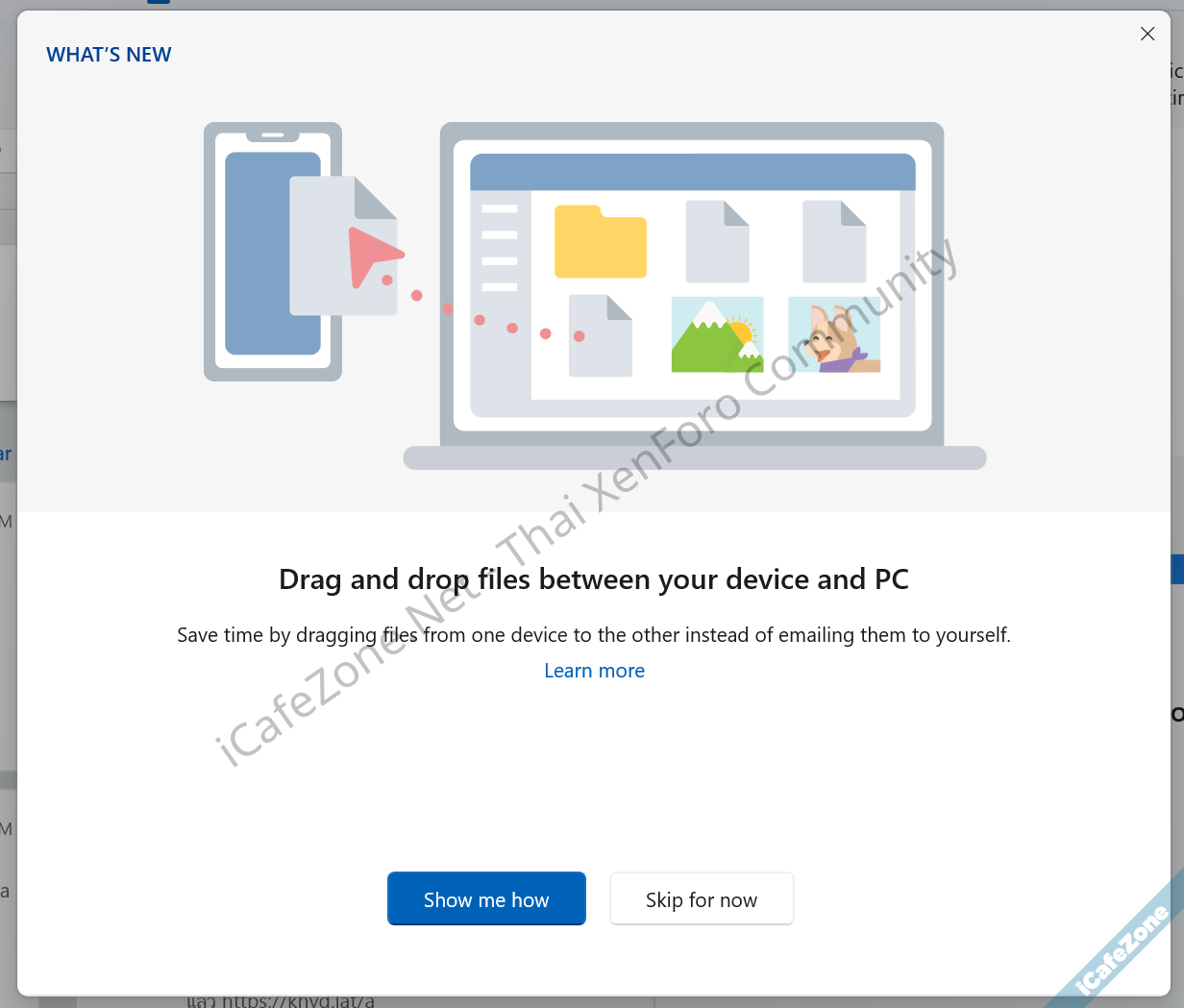Click the Save time by dragging description text
The image size is (1184, 1008).
594,635
